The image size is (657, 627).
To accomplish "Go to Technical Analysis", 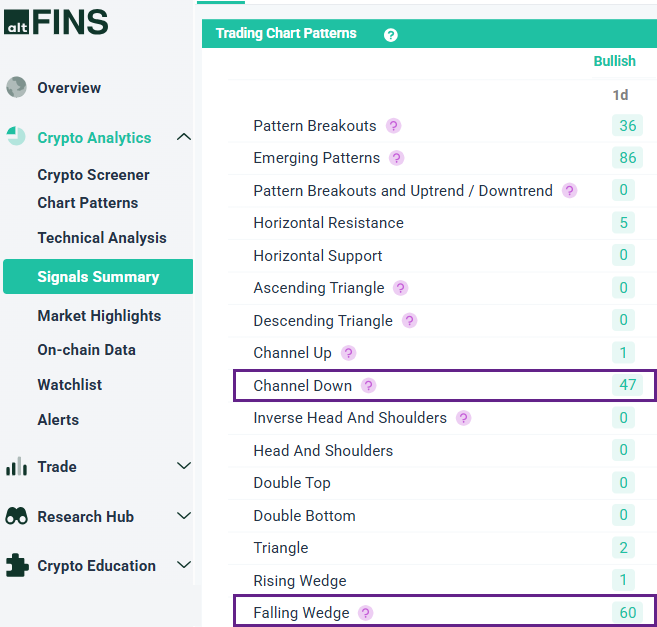I will click(x=102, y=238).
